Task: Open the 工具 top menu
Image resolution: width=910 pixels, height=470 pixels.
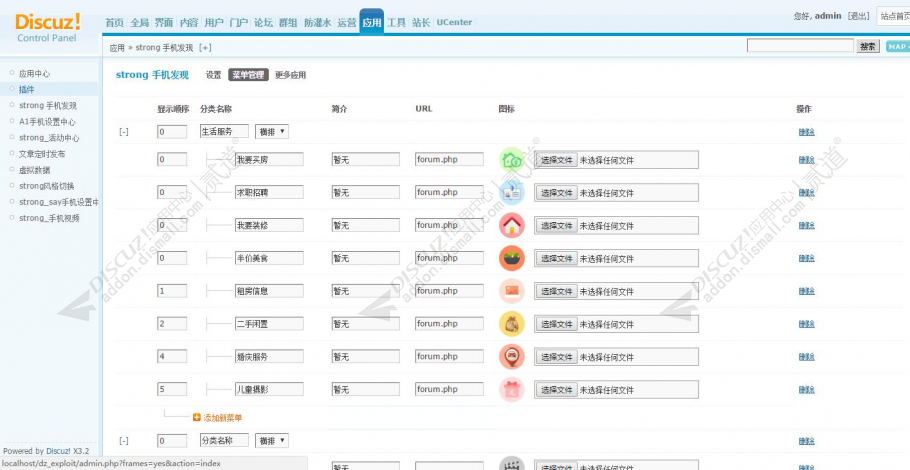Action: point(396,23)
